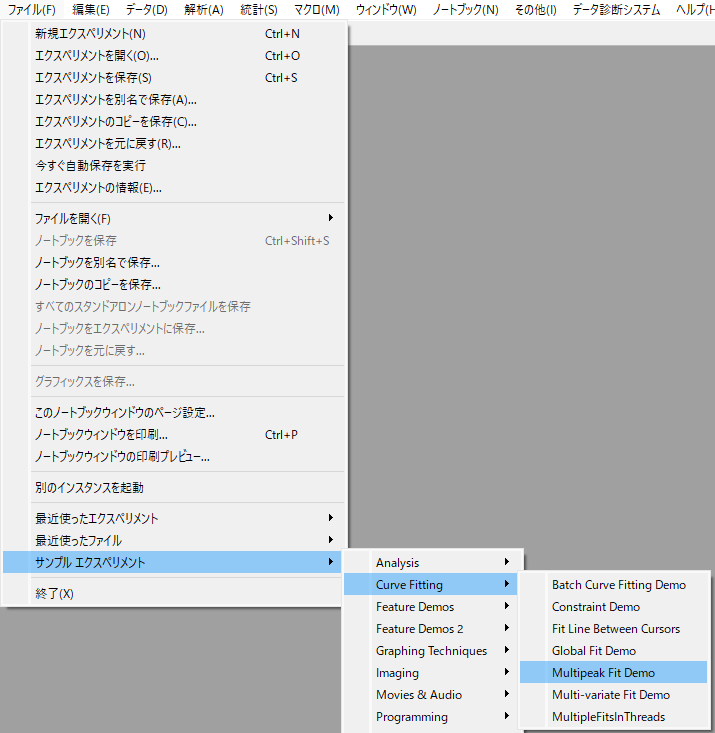Open the データ(D) menu

point(147,9)
